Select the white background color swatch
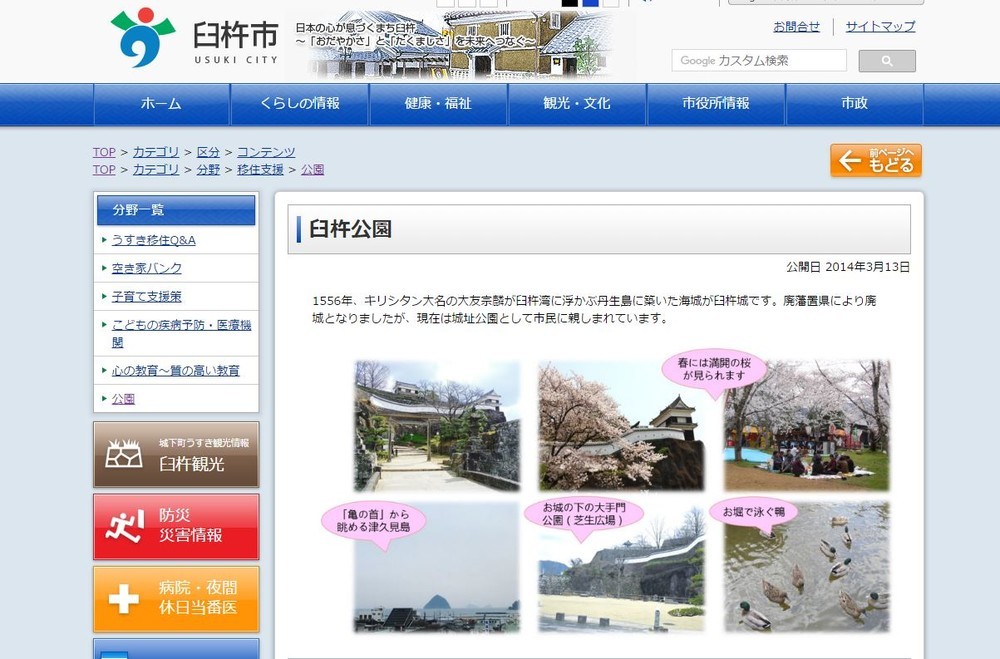Viewport: 1000px width, 659px height. [x=609, y=3]
